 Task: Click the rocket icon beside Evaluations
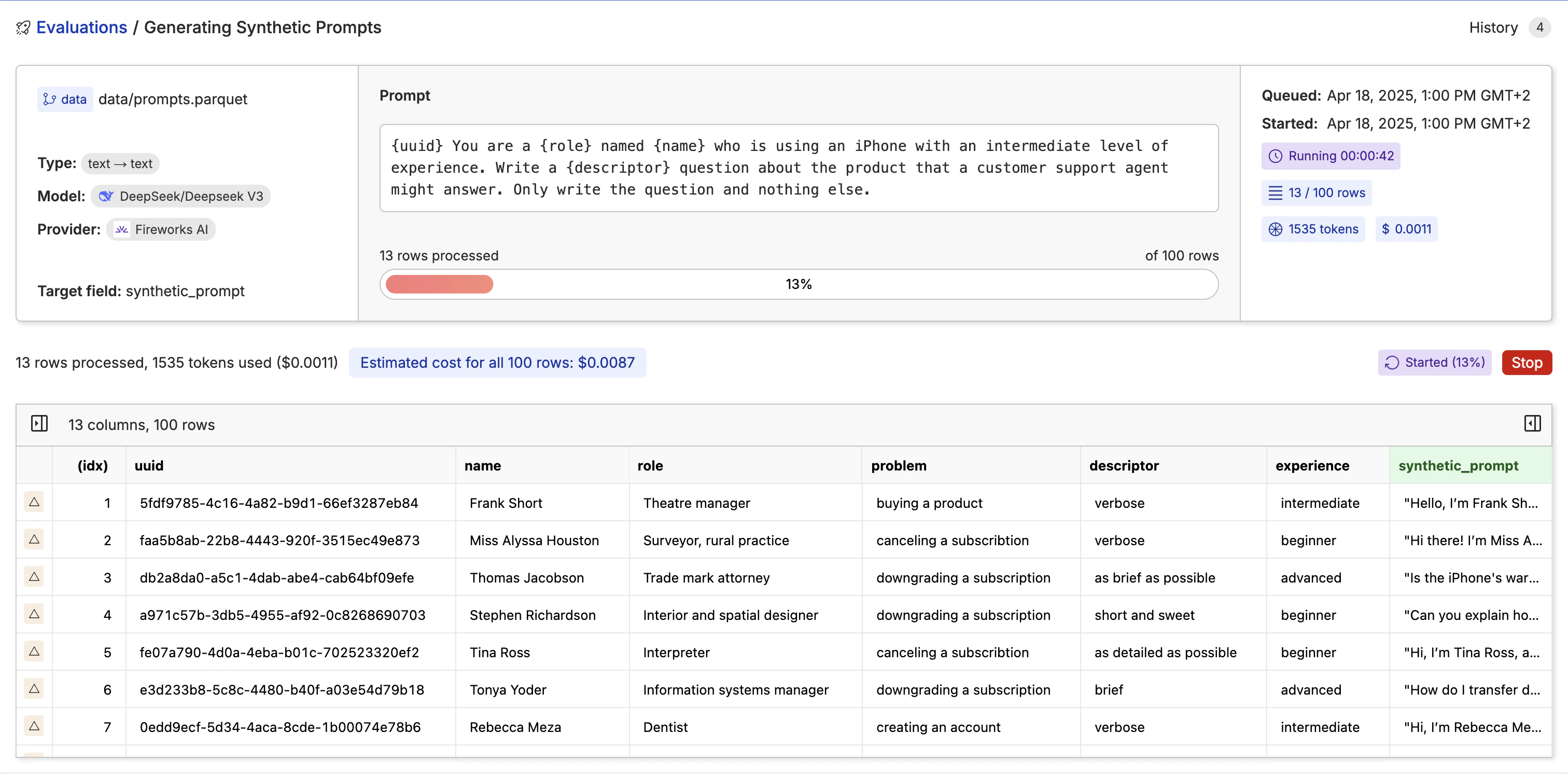[22, 28]
